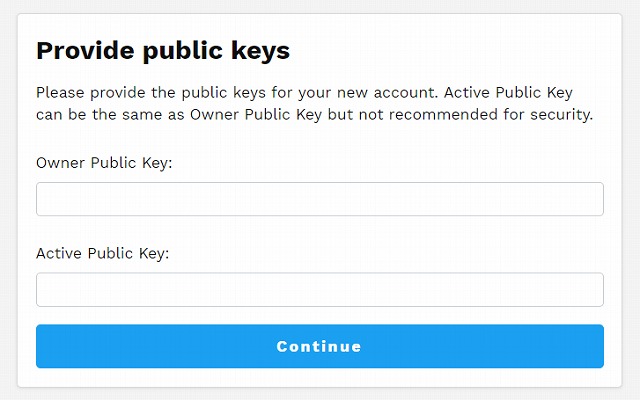Focus the Active Public Key input field
This screenshot has height=400, width=640.
[320, 289]
